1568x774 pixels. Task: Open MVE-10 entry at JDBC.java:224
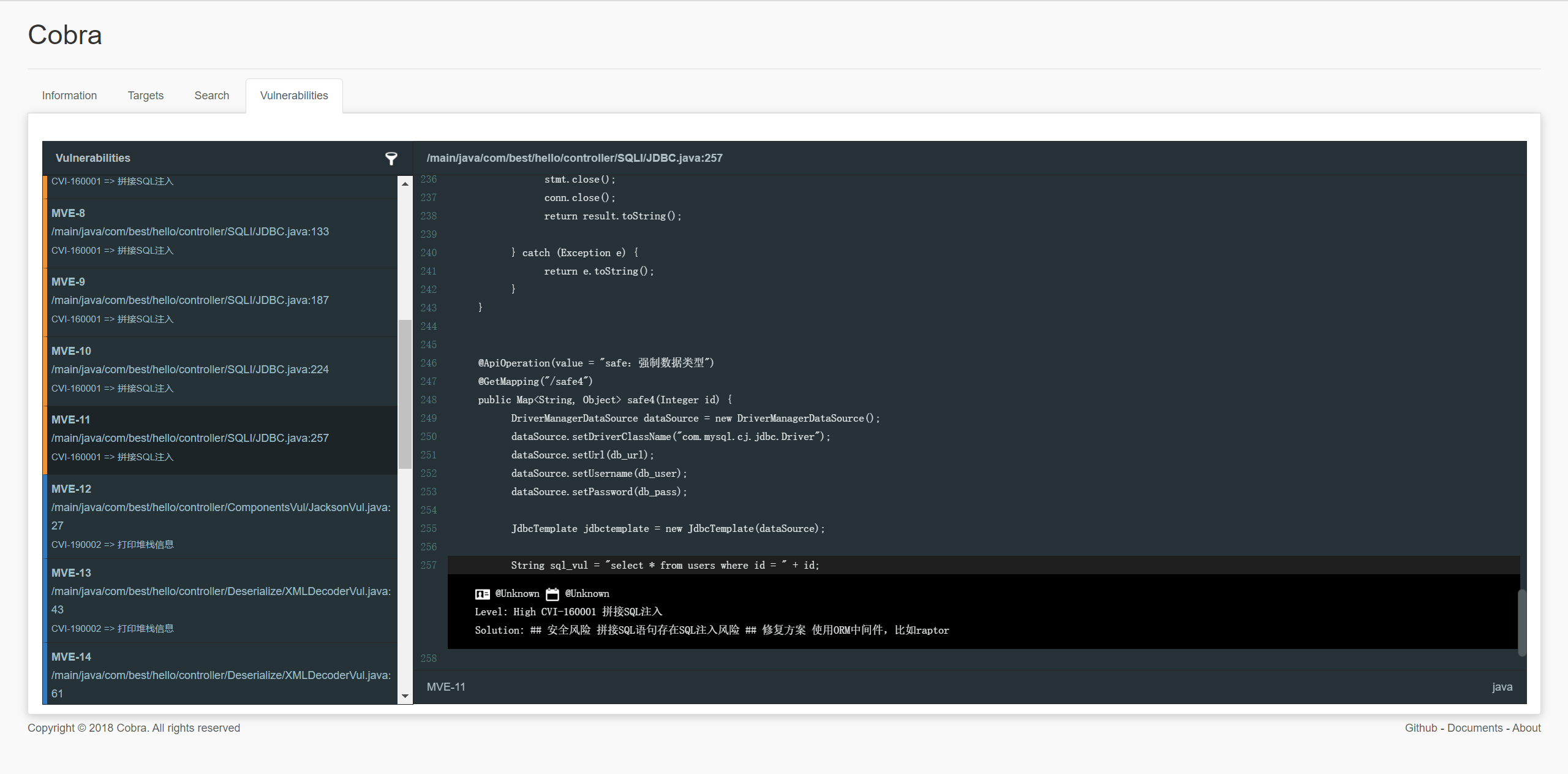tap(190, 370)
